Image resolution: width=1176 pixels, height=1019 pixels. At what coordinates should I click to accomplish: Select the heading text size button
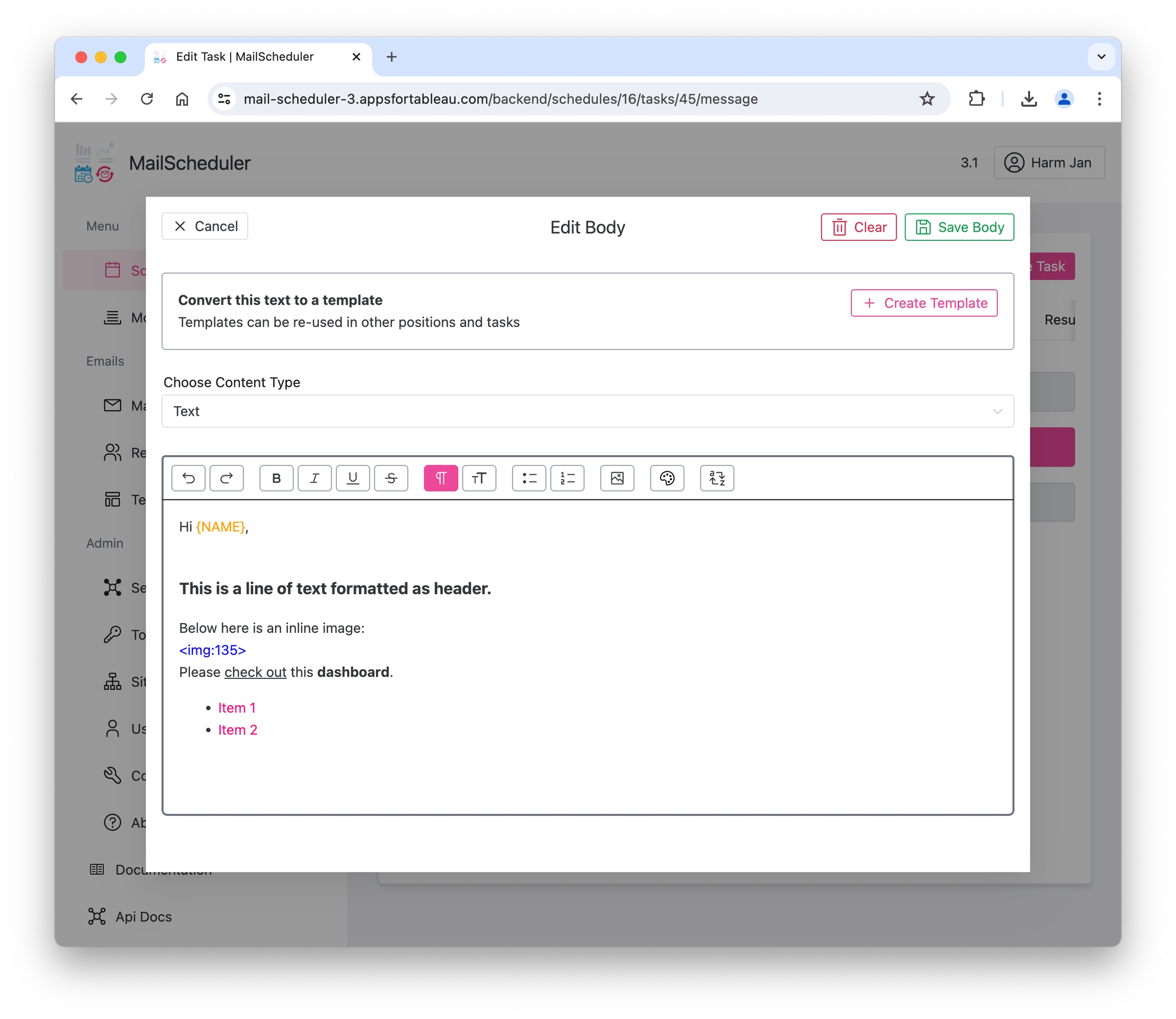(x=479, y=478)
